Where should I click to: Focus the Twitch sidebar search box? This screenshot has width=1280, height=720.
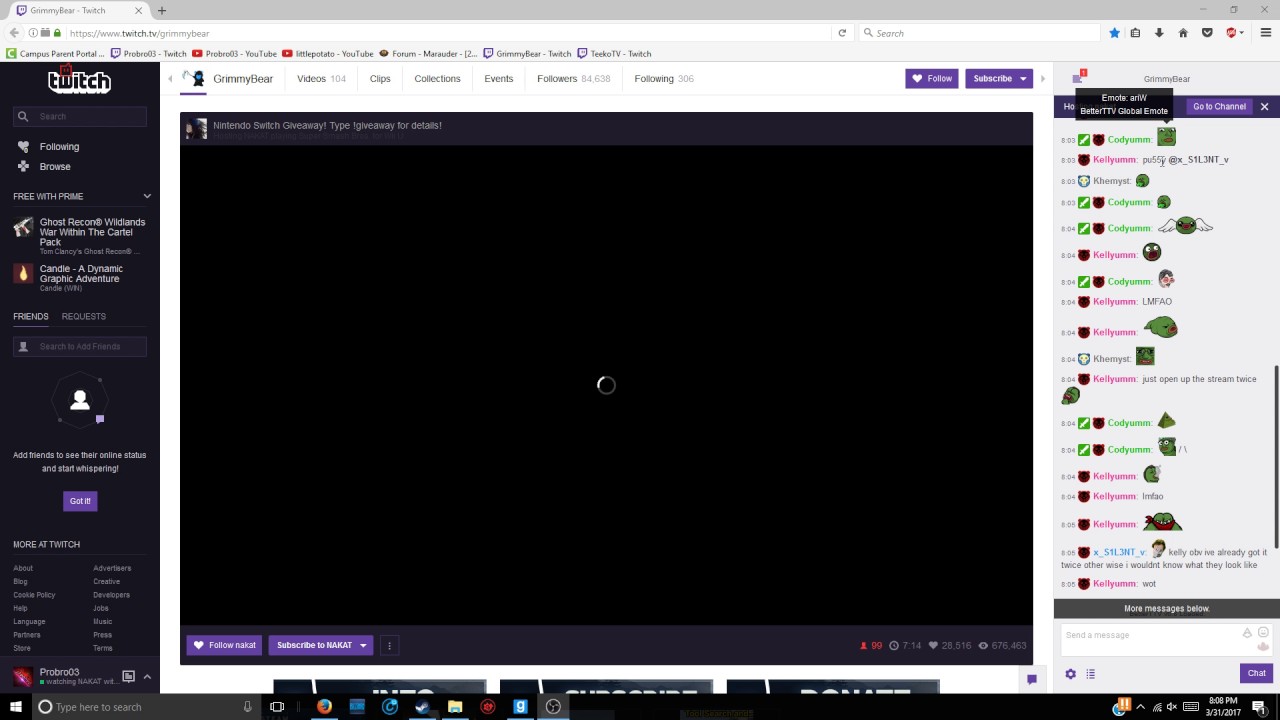(80, 116)
